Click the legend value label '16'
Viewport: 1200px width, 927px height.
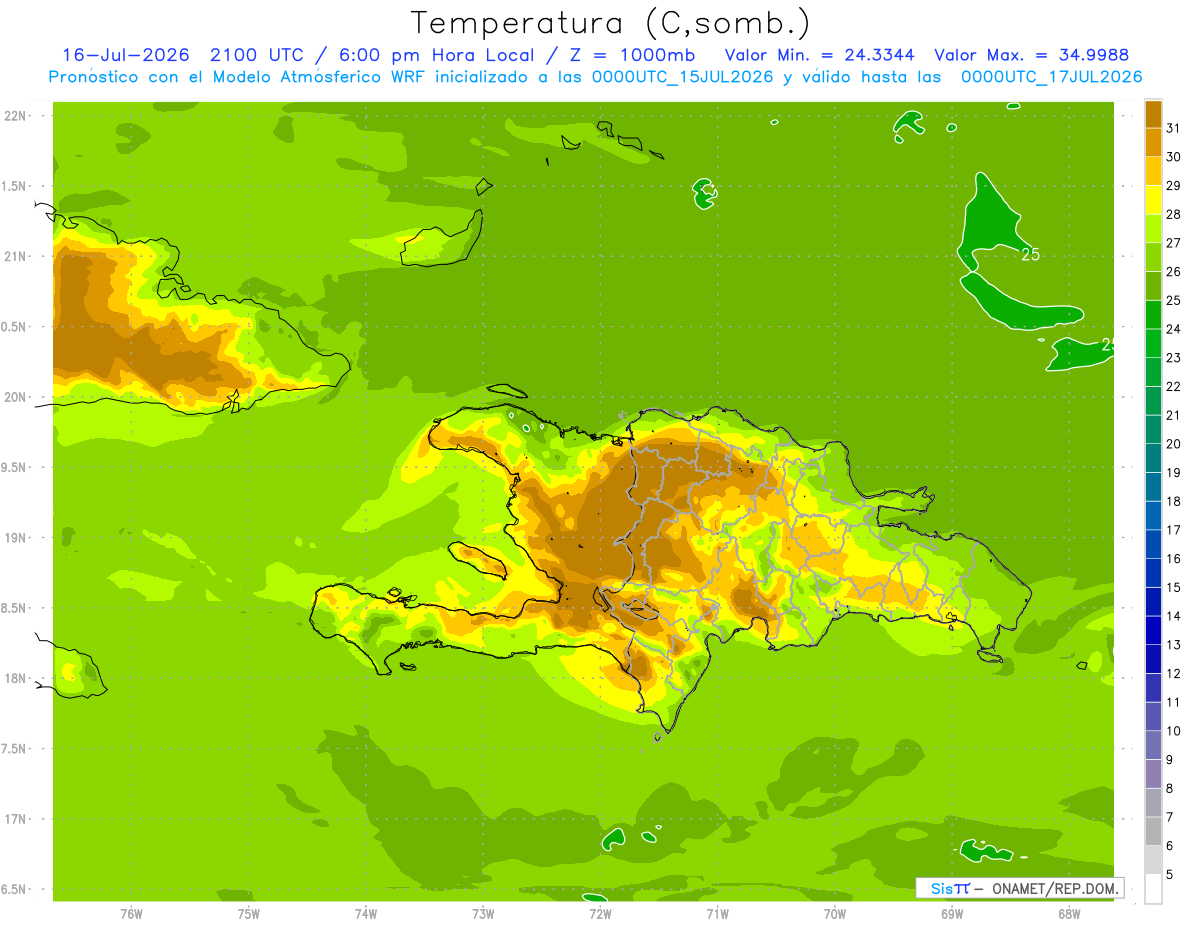coord(1174,558)
